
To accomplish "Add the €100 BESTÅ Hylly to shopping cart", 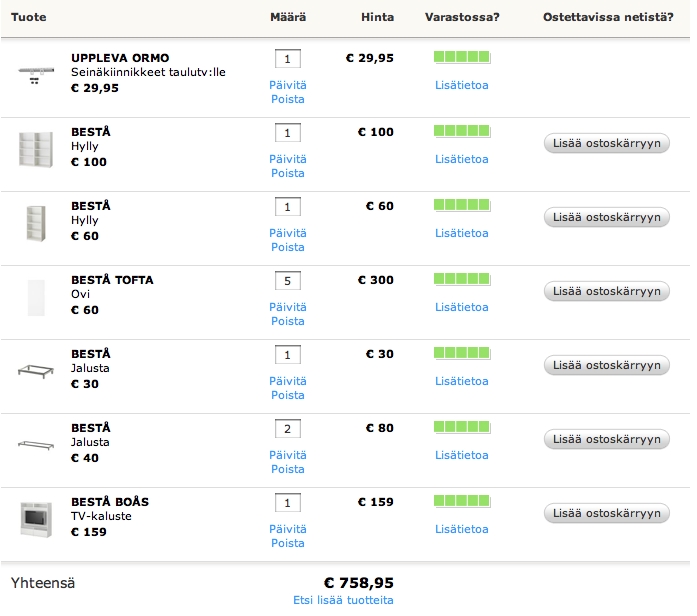I will coord(606,143).
